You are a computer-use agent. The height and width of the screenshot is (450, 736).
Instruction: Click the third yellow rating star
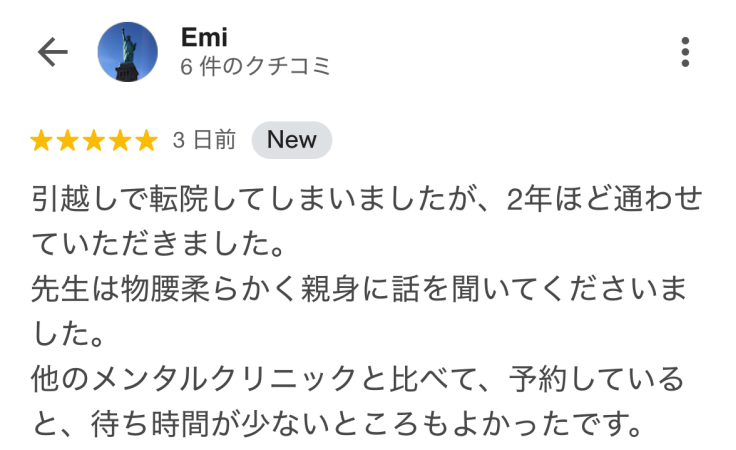94,140
